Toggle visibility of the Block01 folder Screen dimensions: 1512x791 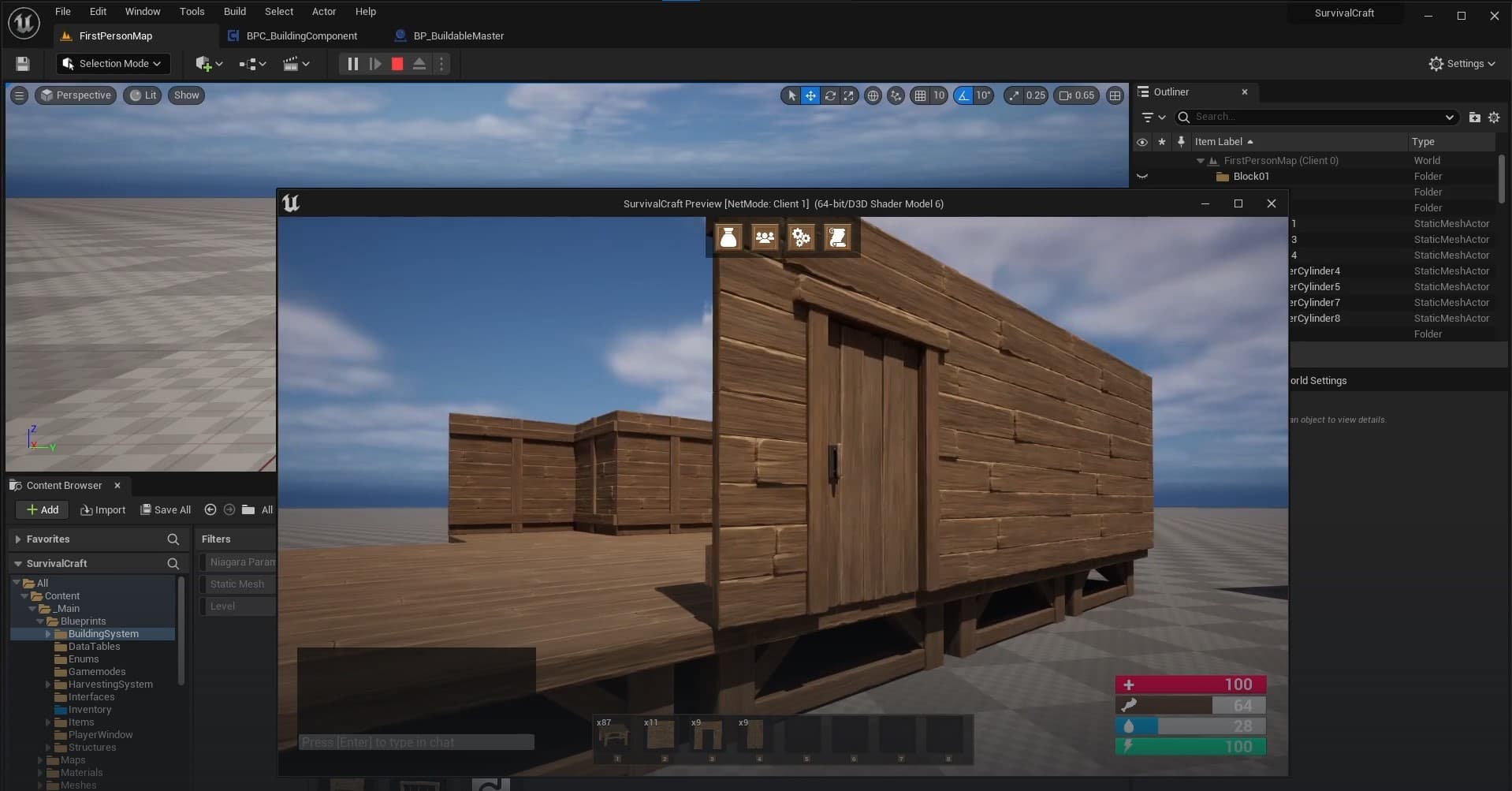pyautogui.click(x=1141, y=177)
